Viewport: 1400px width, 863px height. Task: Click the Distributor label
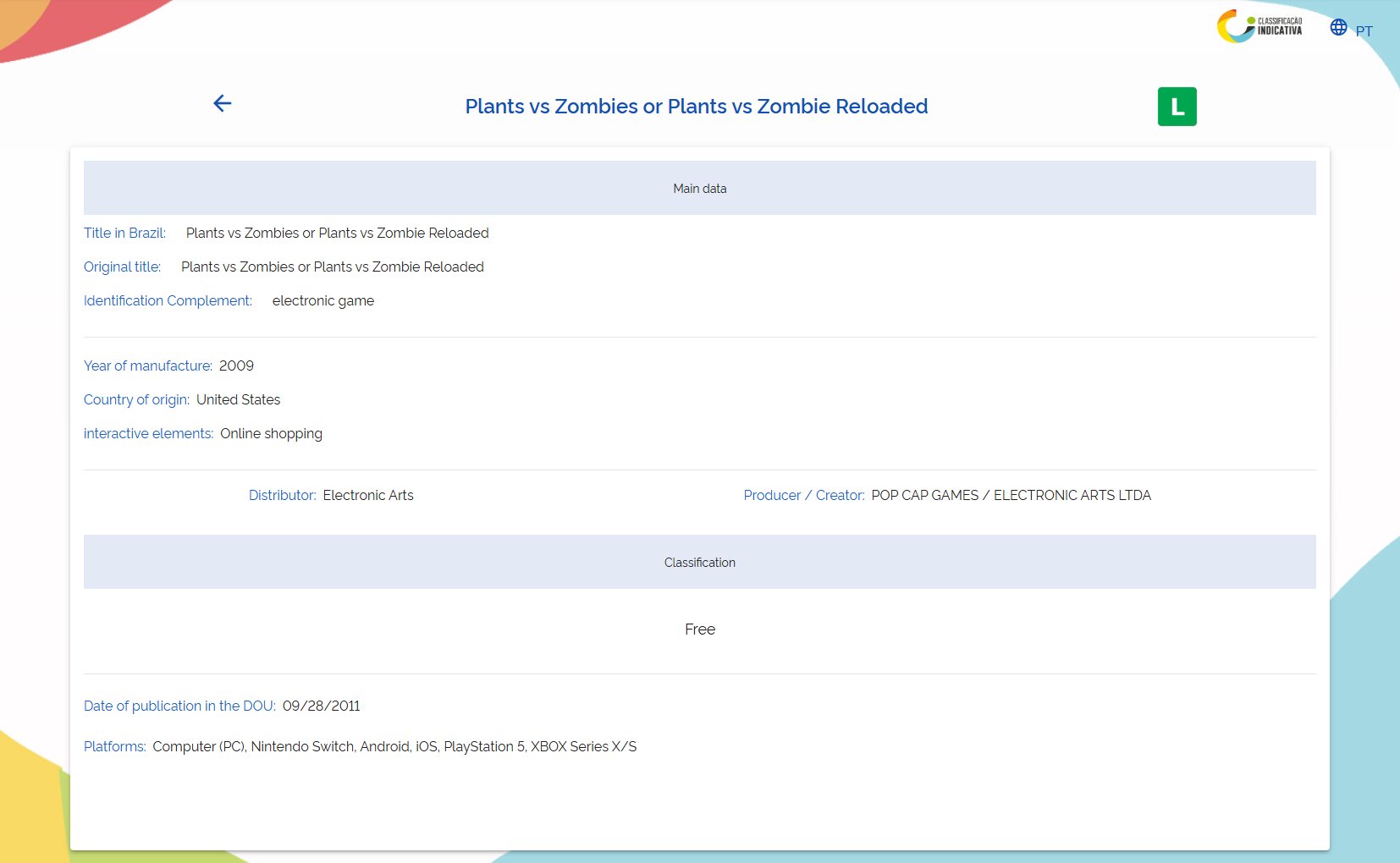pos(282,496)
